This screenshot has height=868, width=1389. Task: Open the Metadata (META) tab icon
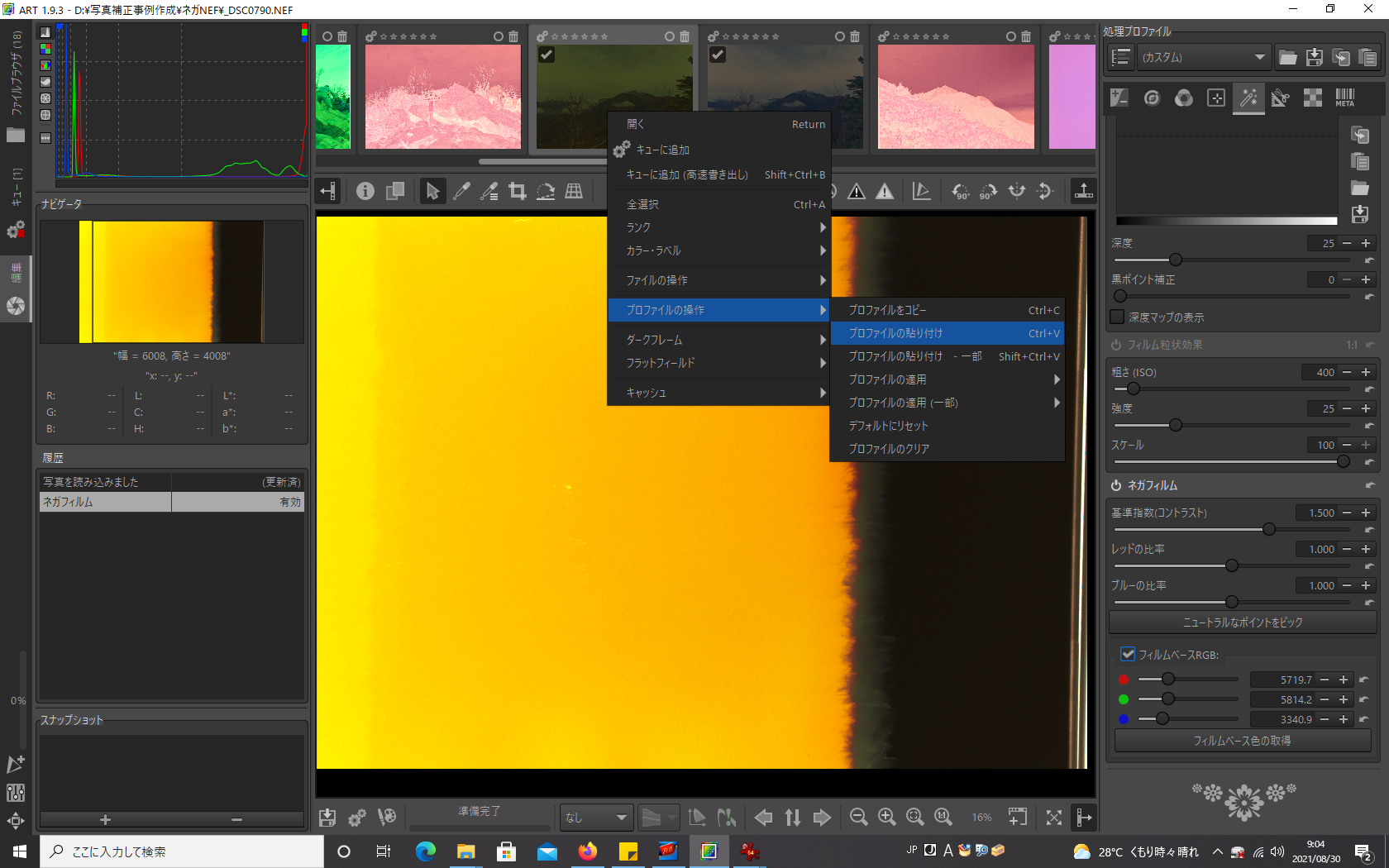click(x=1345, y=98)
